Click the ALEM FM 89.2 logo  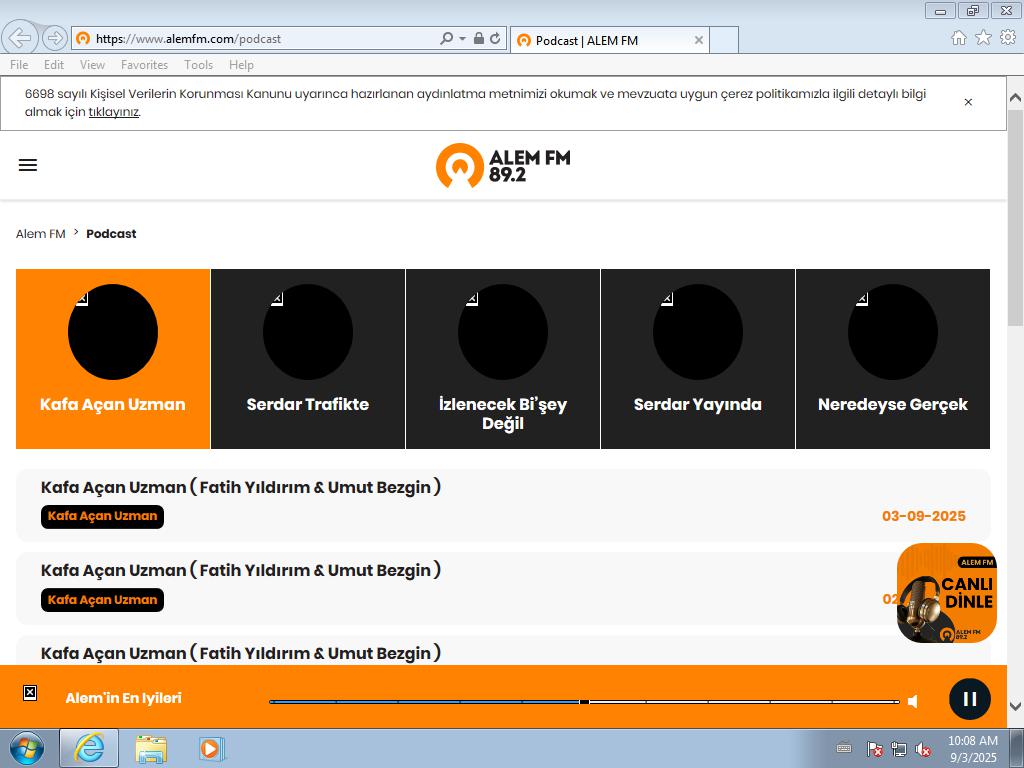503,165
